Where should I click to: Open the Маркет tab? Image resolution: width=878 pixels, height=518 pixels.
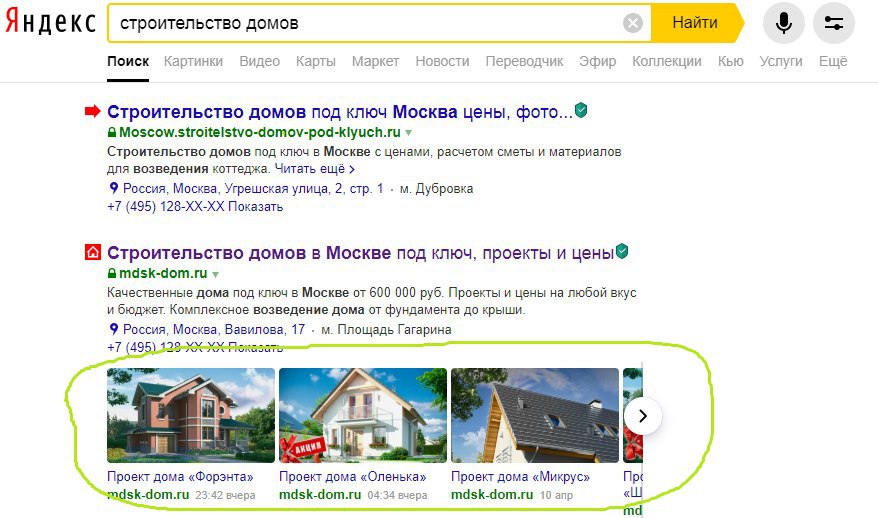(375, 62)
